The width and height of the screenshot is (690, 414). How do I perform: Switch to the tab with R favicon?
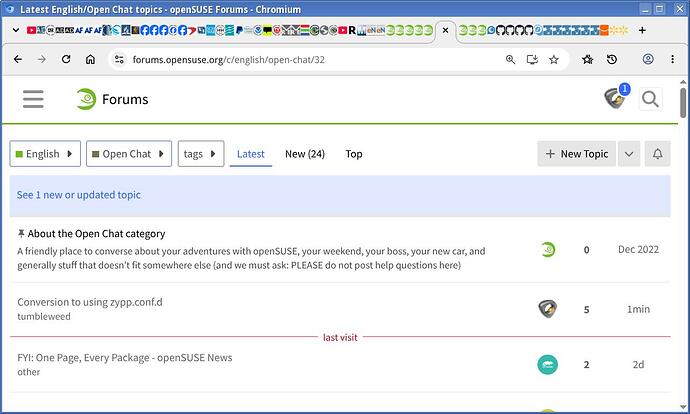pyautogui.click(x=352, y=30)
